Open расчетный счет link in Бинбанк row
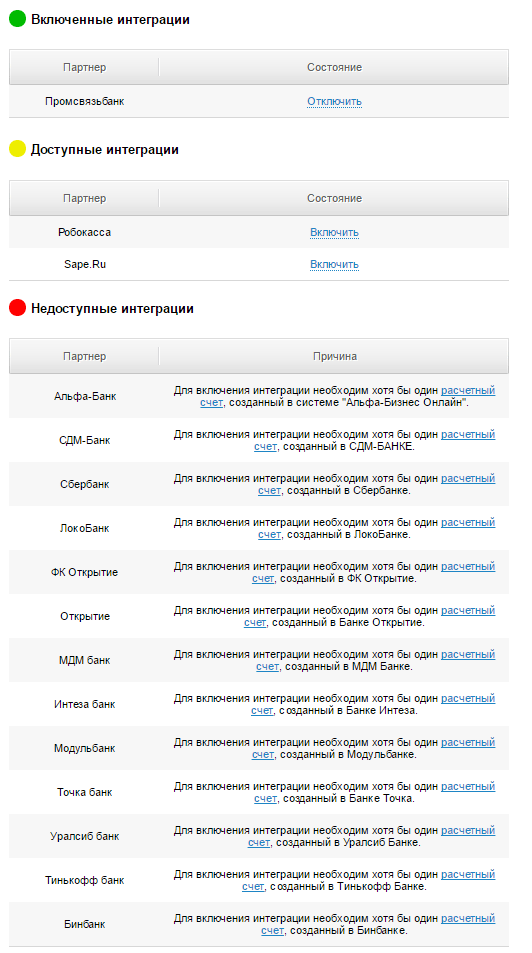The height and width of the screenshot is (953, 532). pyautogui.click(x=468, y=918)
